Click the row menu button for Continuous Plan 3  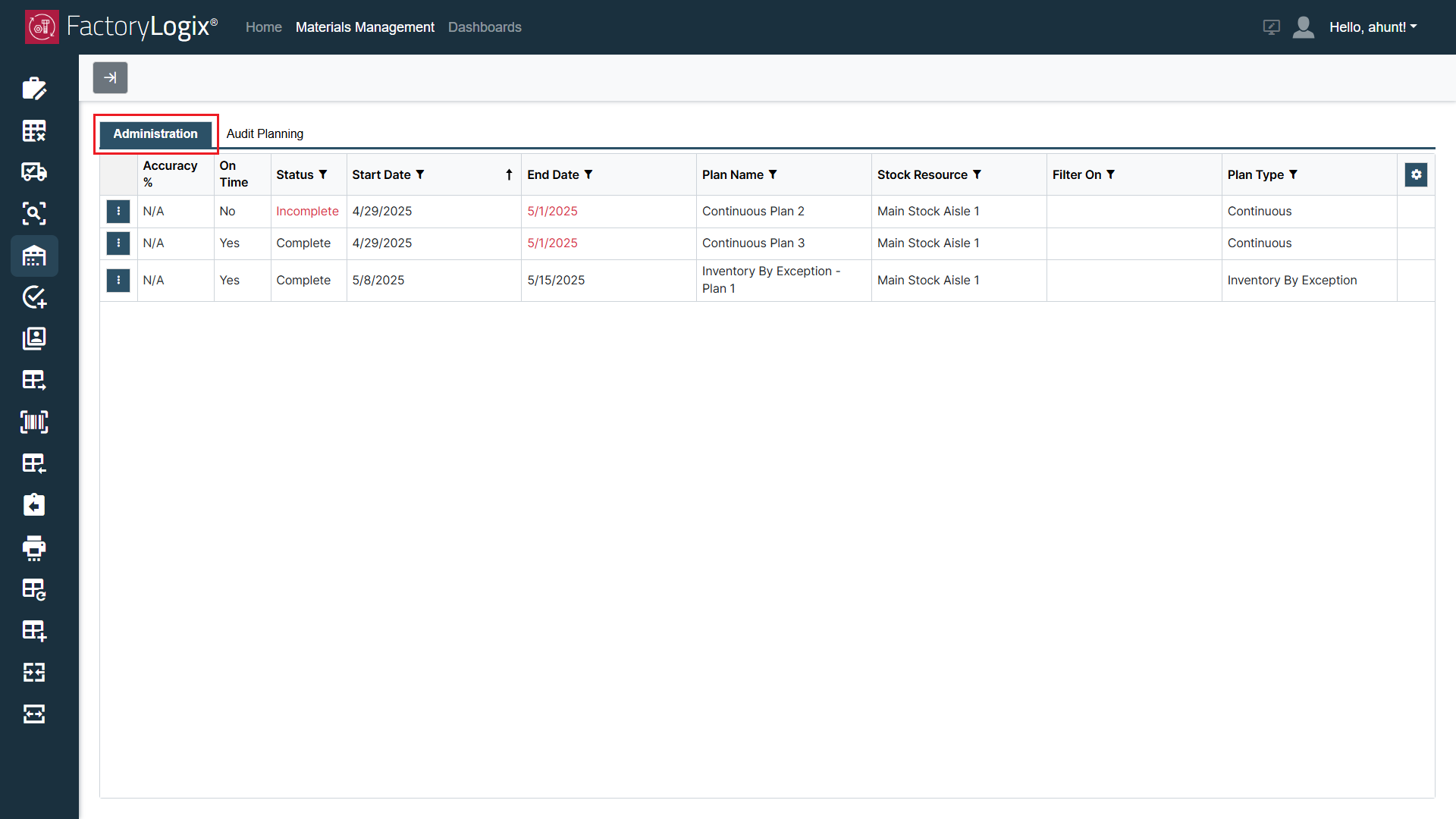coord(118,243)
